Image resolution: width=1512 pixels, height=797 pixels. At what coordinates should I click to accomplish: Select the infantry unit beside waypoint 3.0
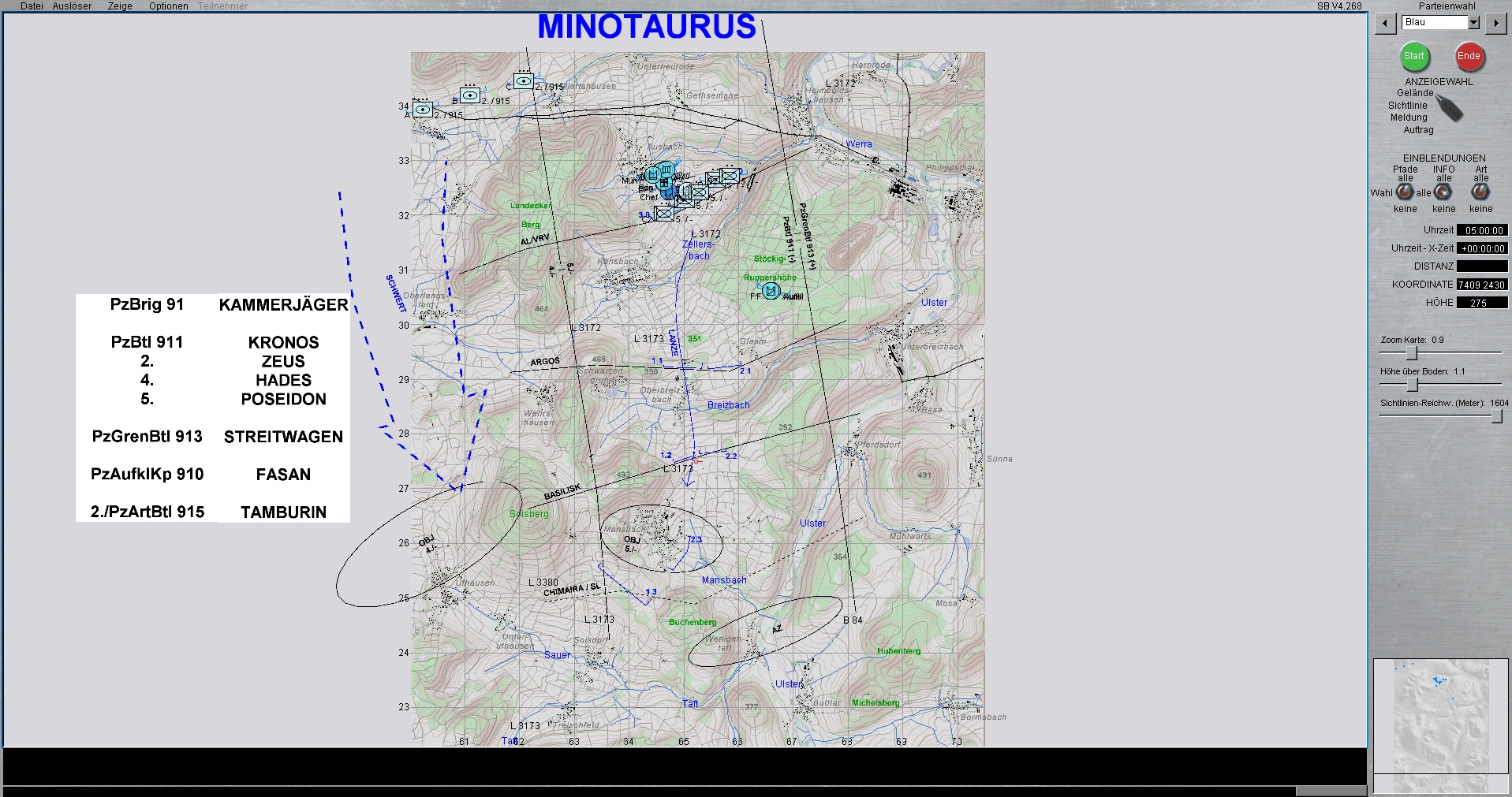tap(664, 214)
